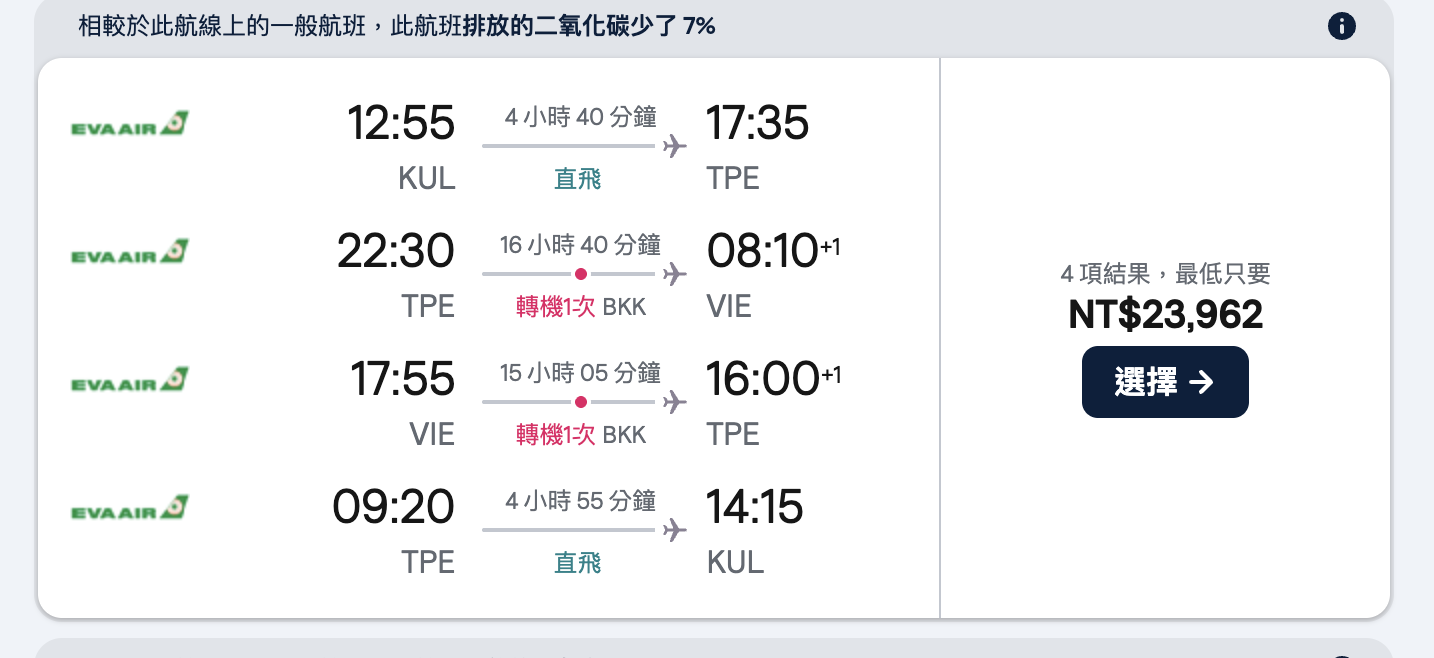Click airplane icon on the 22:30 flight row
This screenshot has height=658, width=1434.
pos(675,274)
